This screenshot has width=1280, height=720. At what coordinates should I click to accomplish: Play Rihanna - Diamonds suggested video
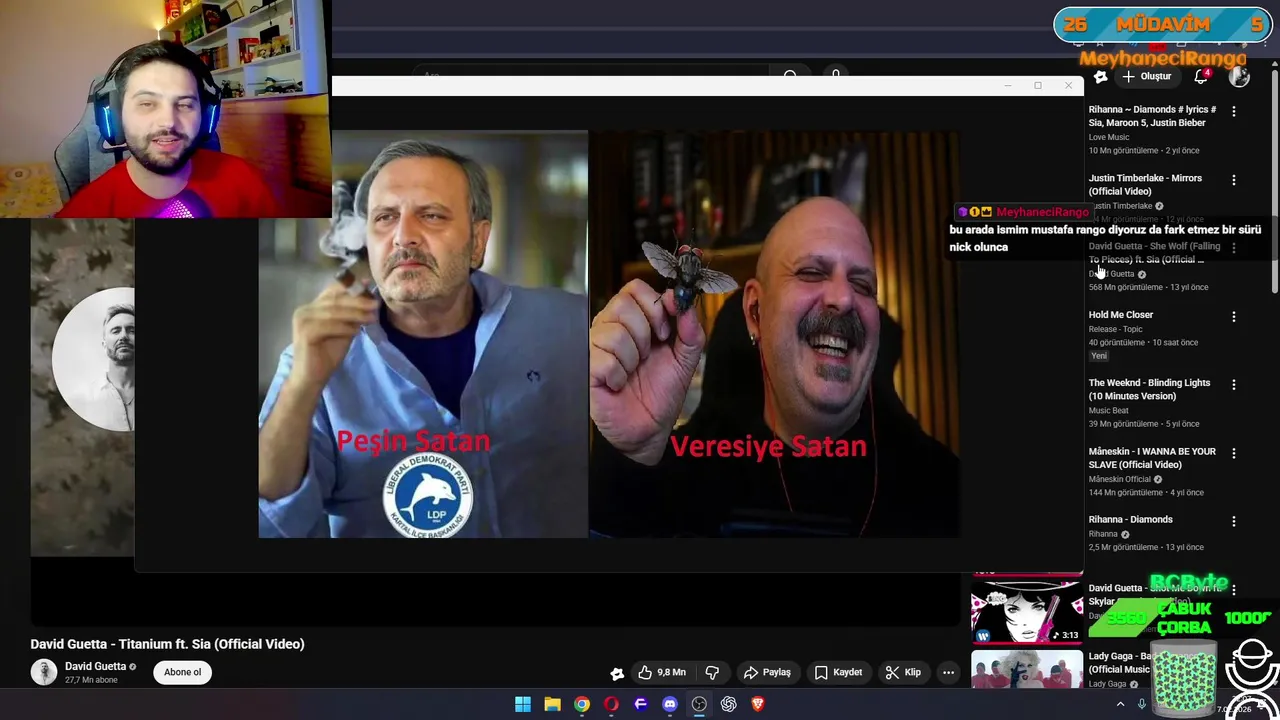tap(1130, 520)
